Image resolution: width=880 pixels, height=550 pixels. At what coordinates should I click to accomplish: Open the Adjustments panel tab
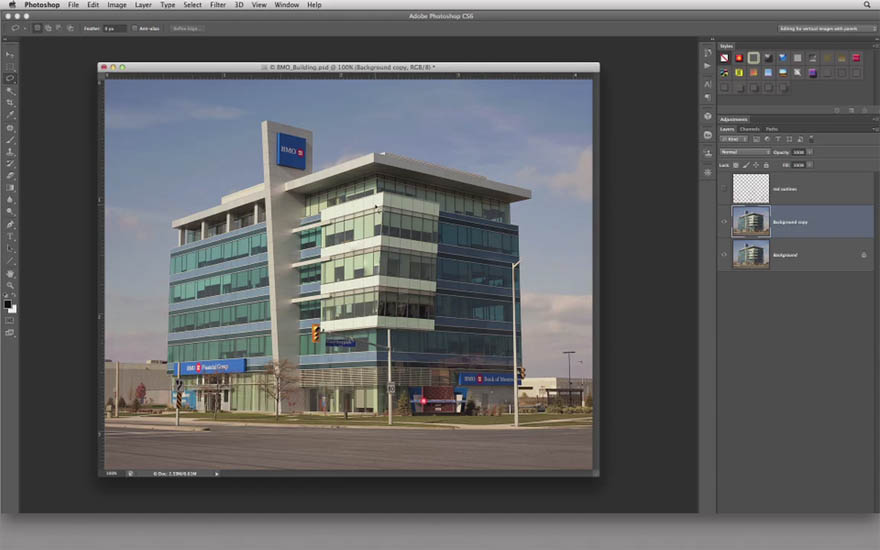(734, 119)
